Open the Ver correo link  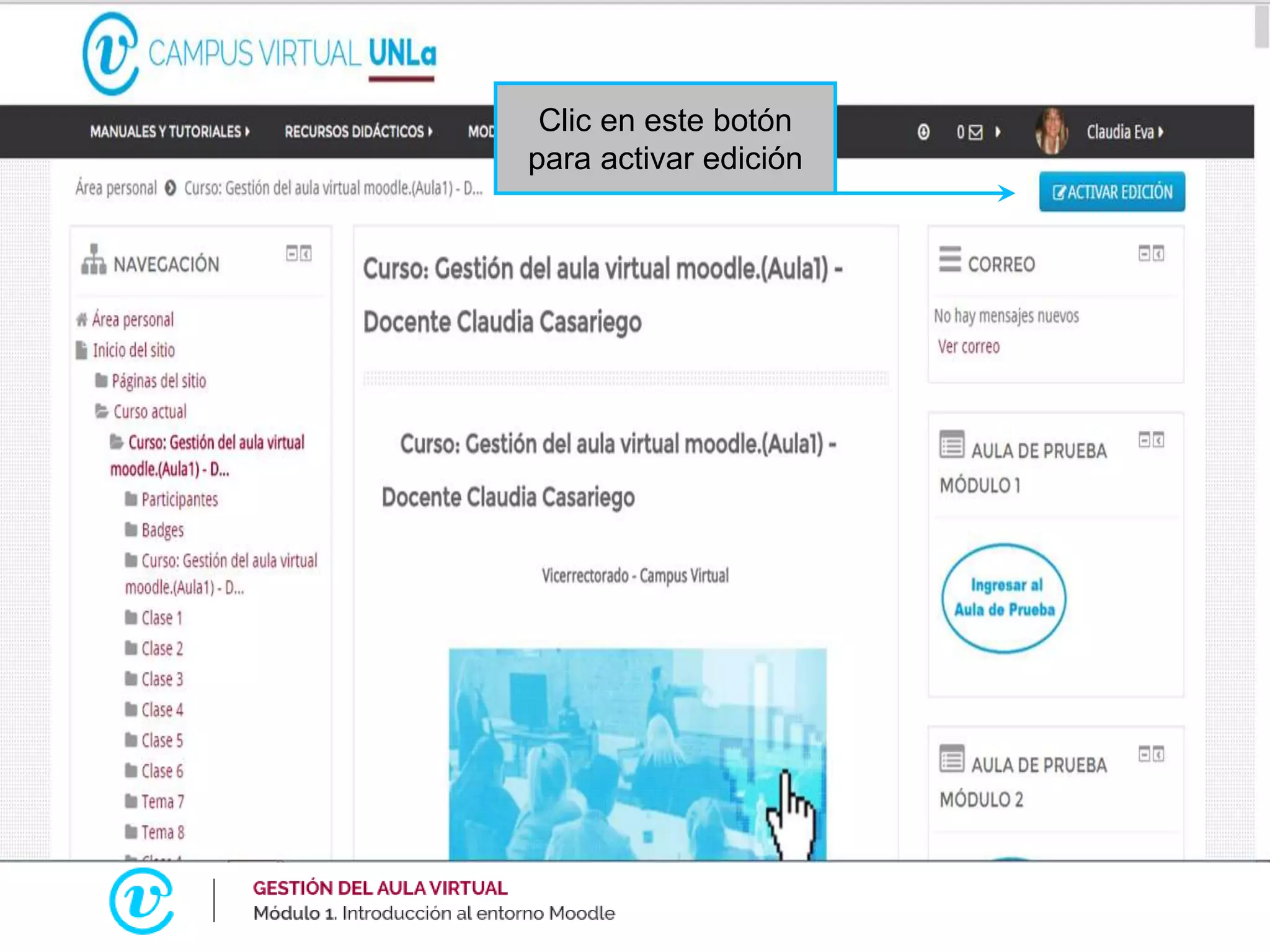pos(969,346)
